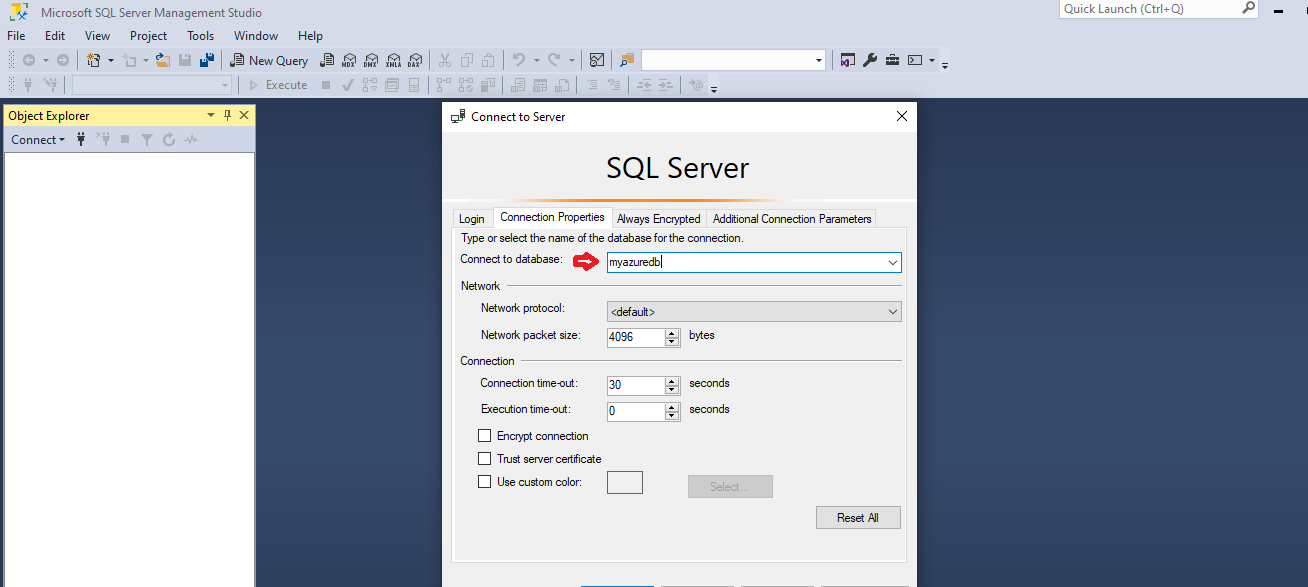Toggle auto-hide pin on Object Explorer
Image resolution: width=1308 pixels, height=587 pixels.
(227, 115)
